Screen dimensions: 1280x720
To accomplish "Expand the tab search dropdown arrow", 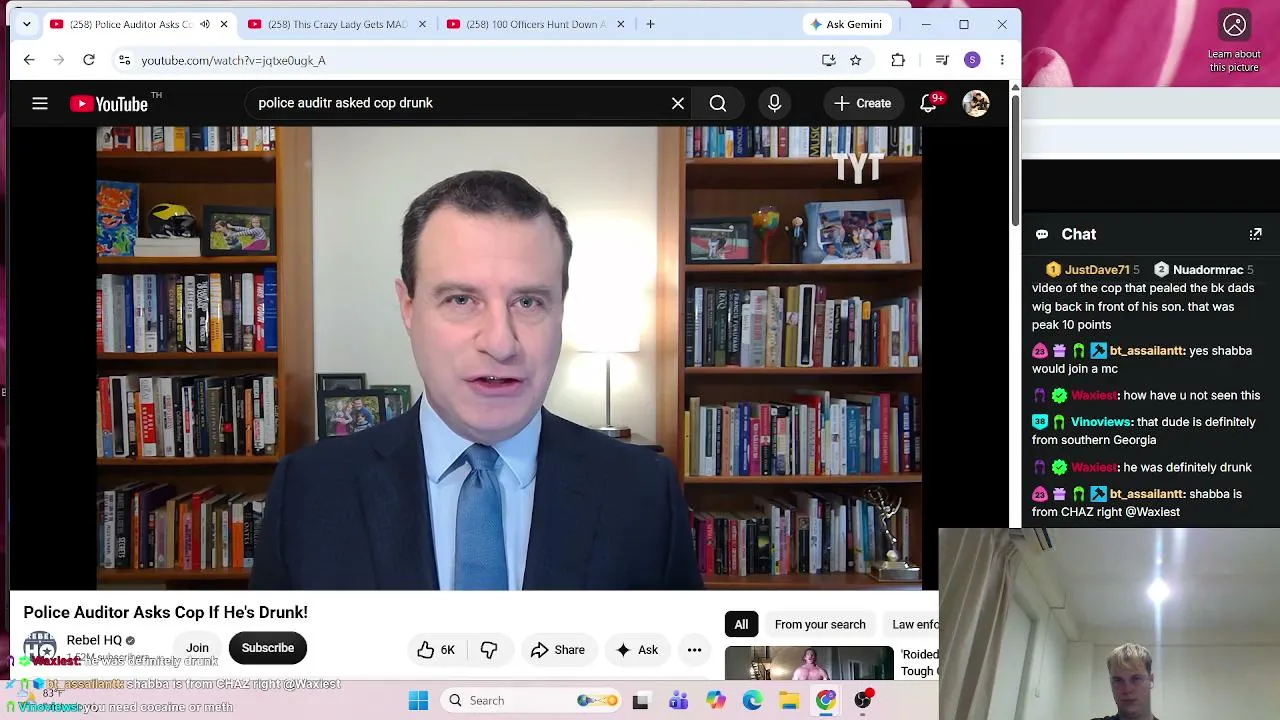I will 27,24.
